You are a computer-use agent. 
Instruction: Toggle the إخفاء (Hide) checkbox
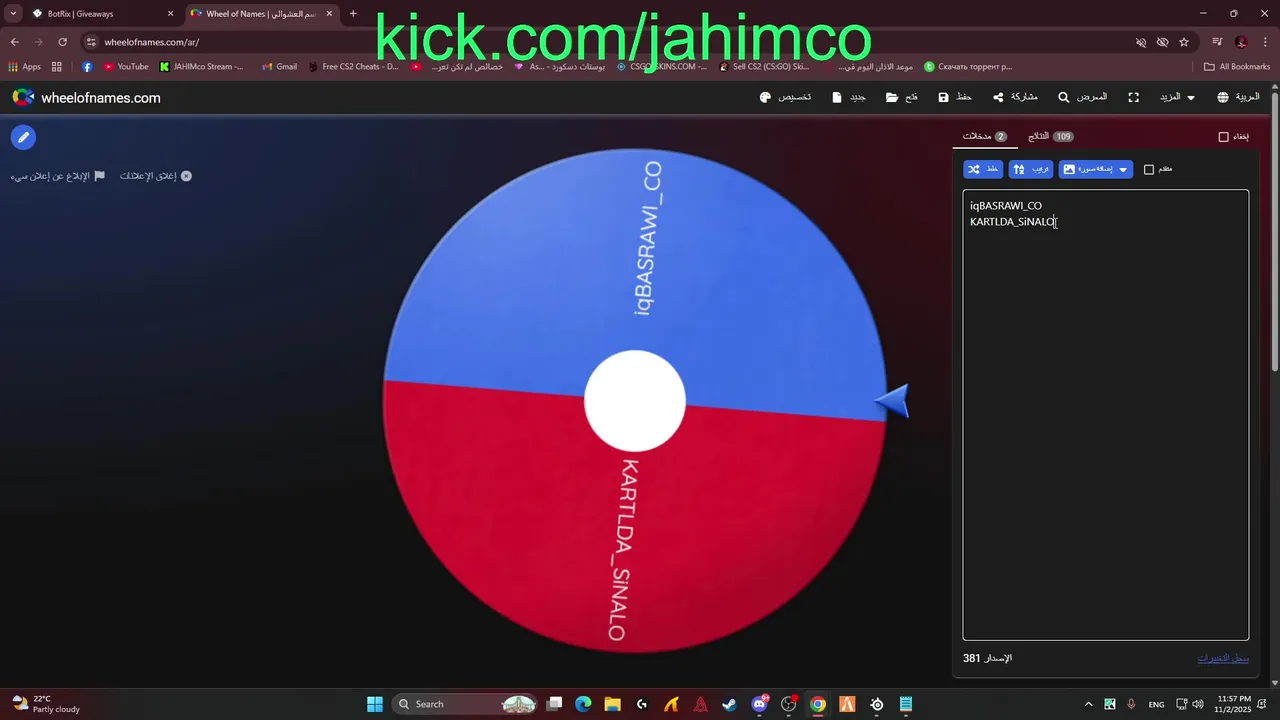[x=1223, y=137]
